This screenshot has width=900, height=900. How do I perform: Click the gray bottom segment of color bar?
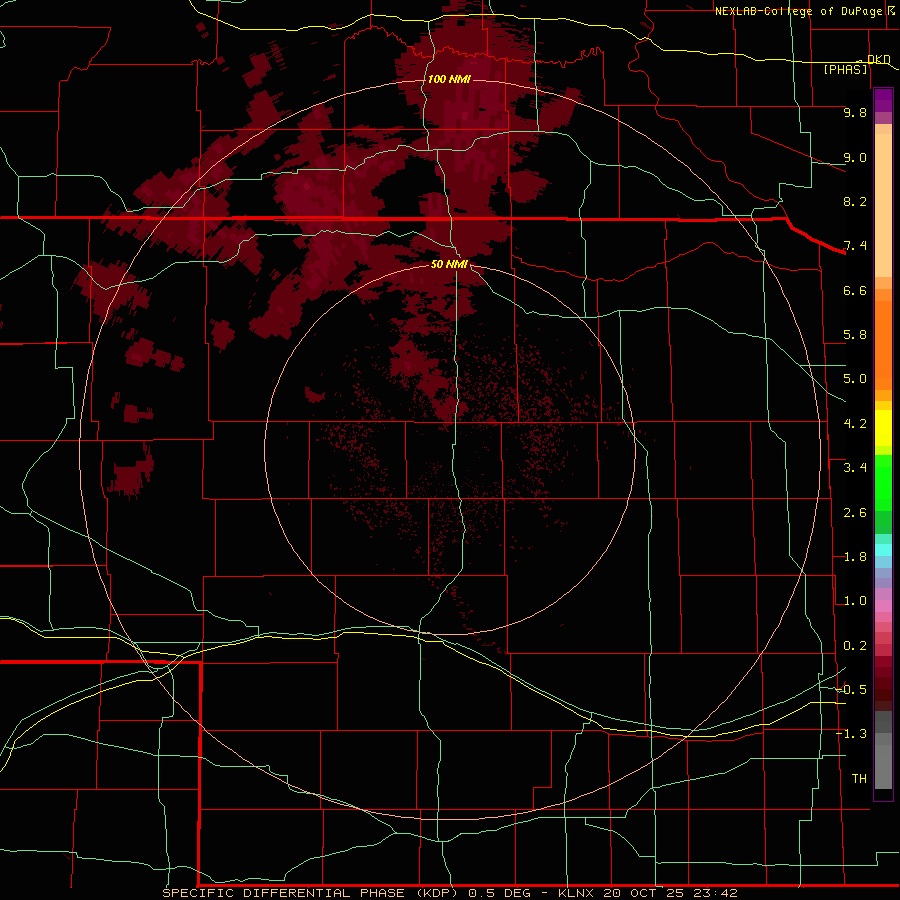point(883,766)
